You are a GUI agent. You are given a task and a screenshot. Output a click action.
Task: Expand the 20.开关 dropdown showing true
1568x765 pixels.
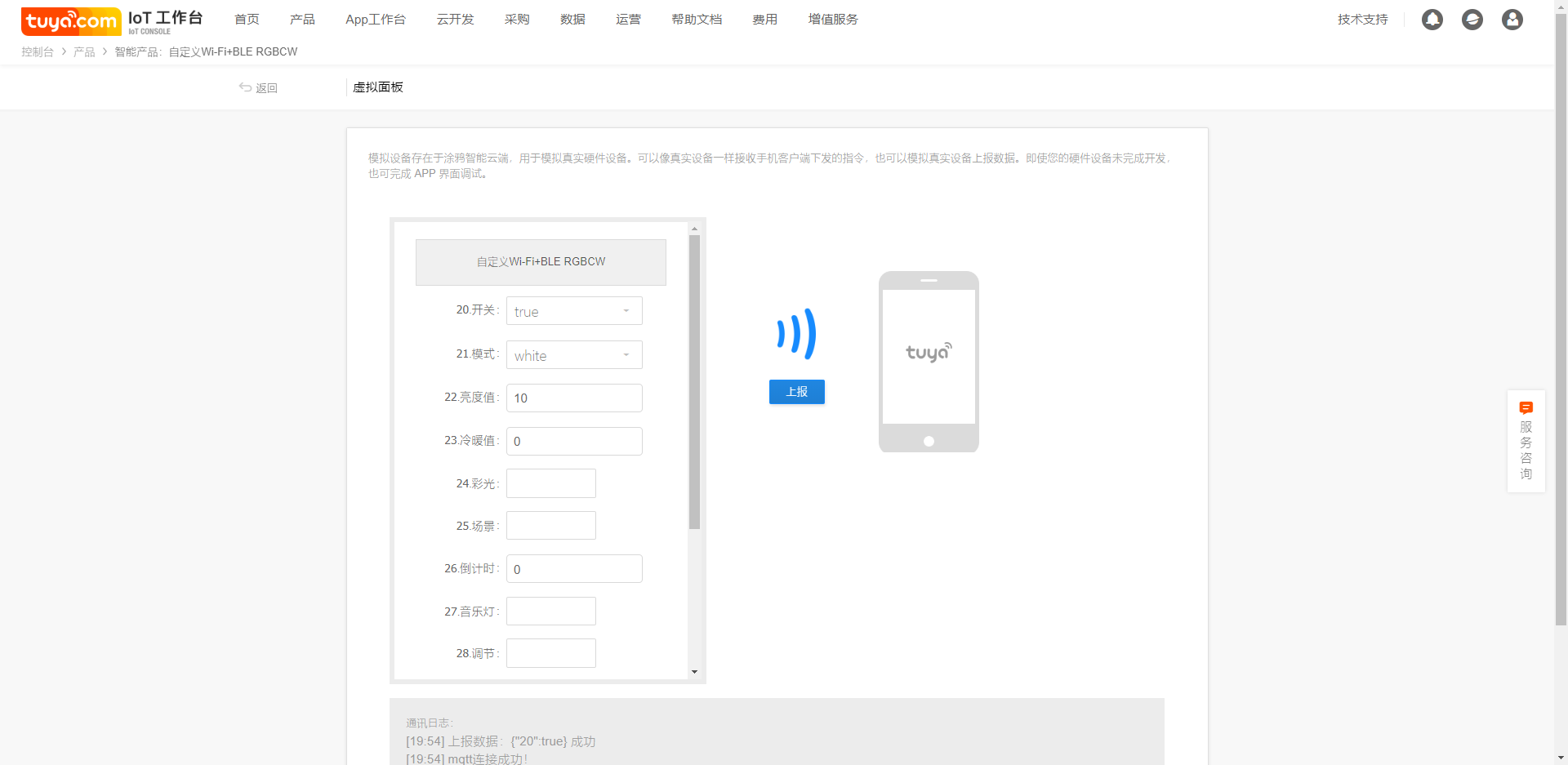coord(574,311)
